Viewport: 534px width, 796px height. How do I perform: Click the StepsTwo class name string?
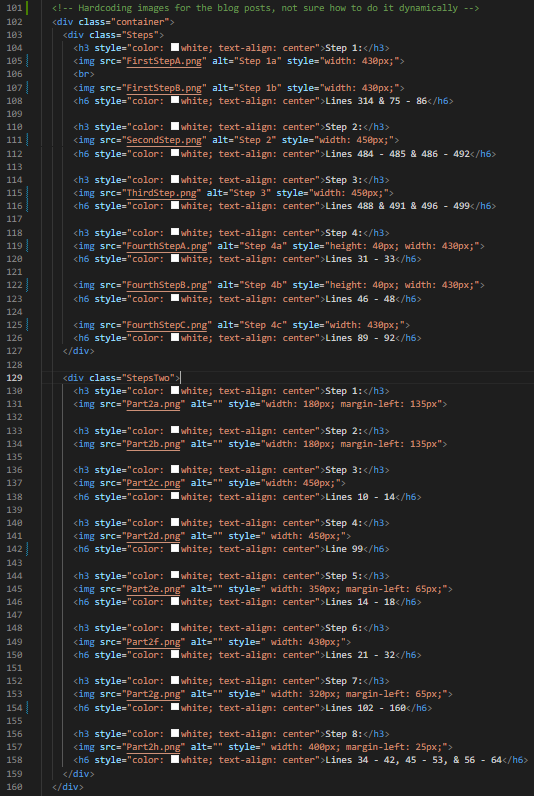click(x=148, y=378)
